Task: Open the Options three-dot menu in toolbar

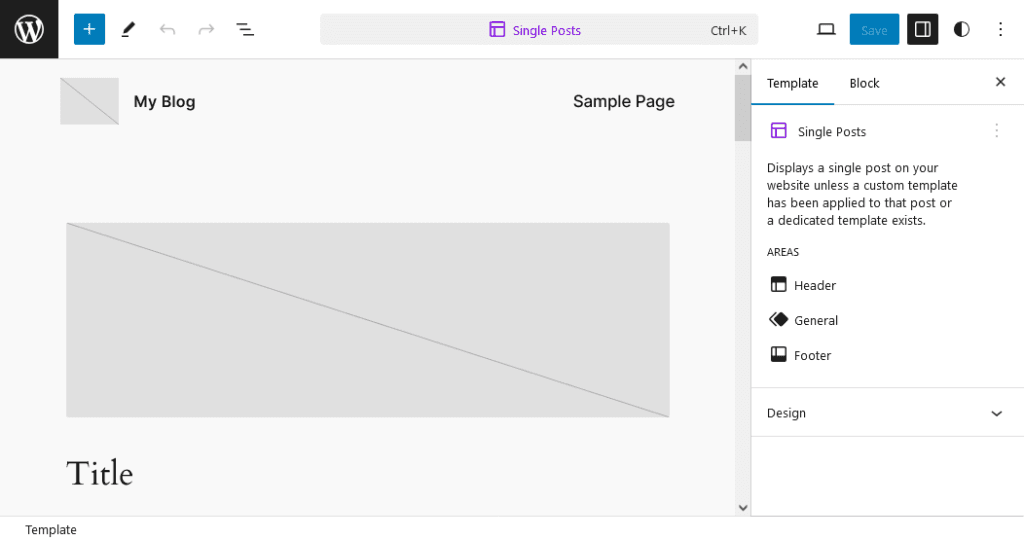Action: (x=1000, y=29)
